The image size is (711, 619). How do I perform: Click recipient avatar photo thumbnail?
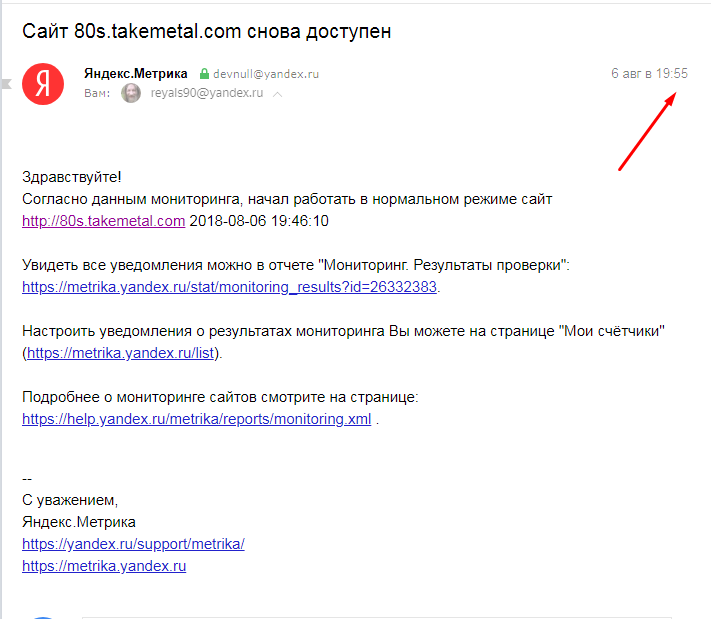[131, 93]
